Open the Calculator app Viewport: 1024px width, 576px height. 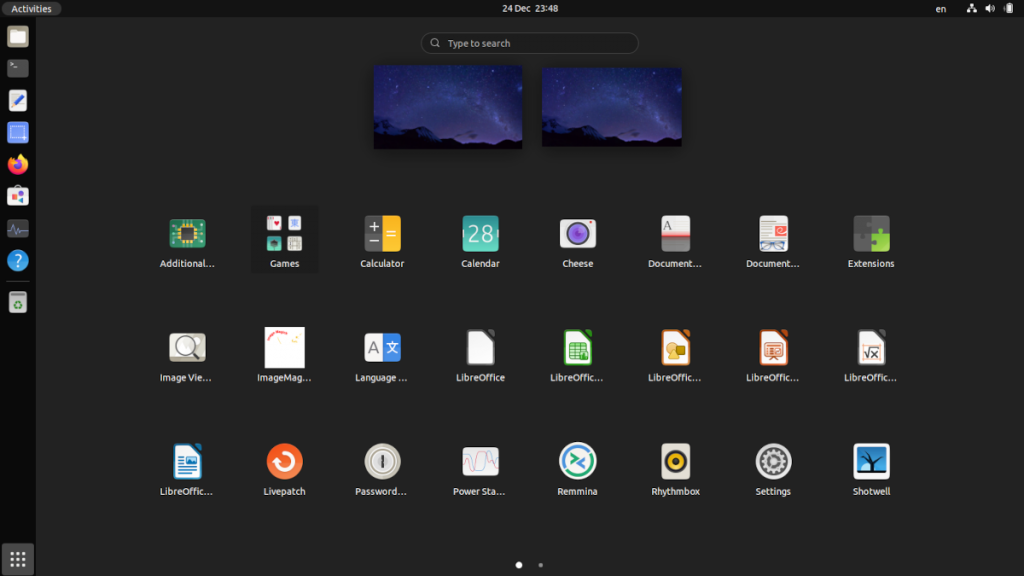click(382, 232)
